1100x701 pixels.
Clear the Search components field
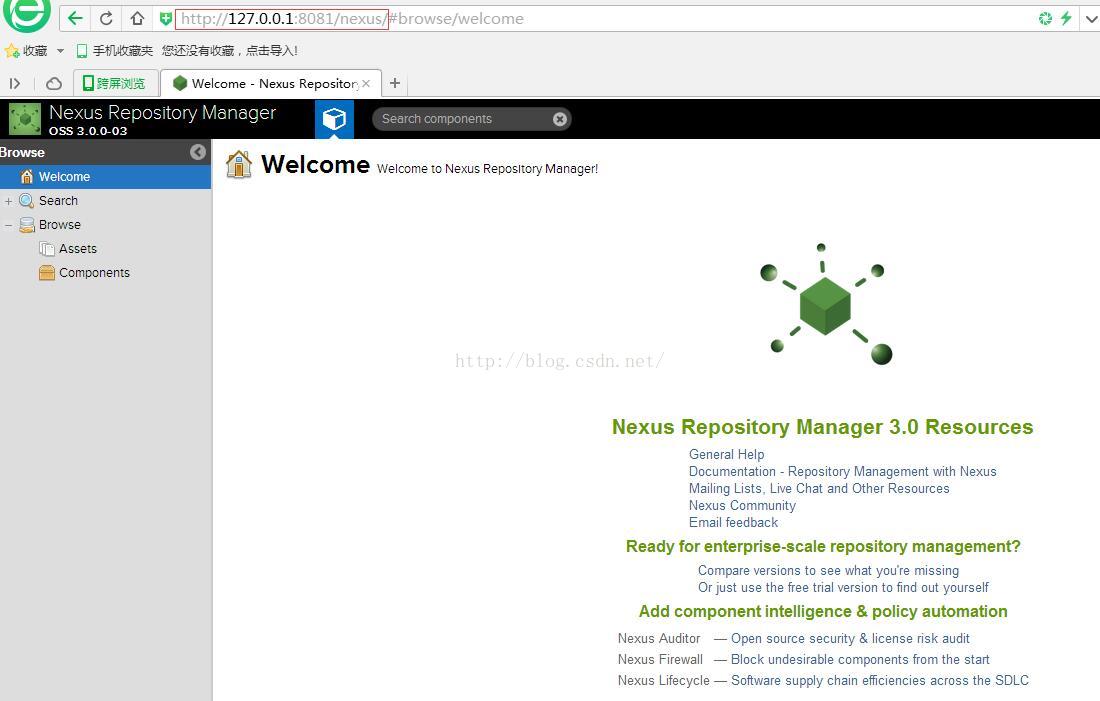click(560, 119)
